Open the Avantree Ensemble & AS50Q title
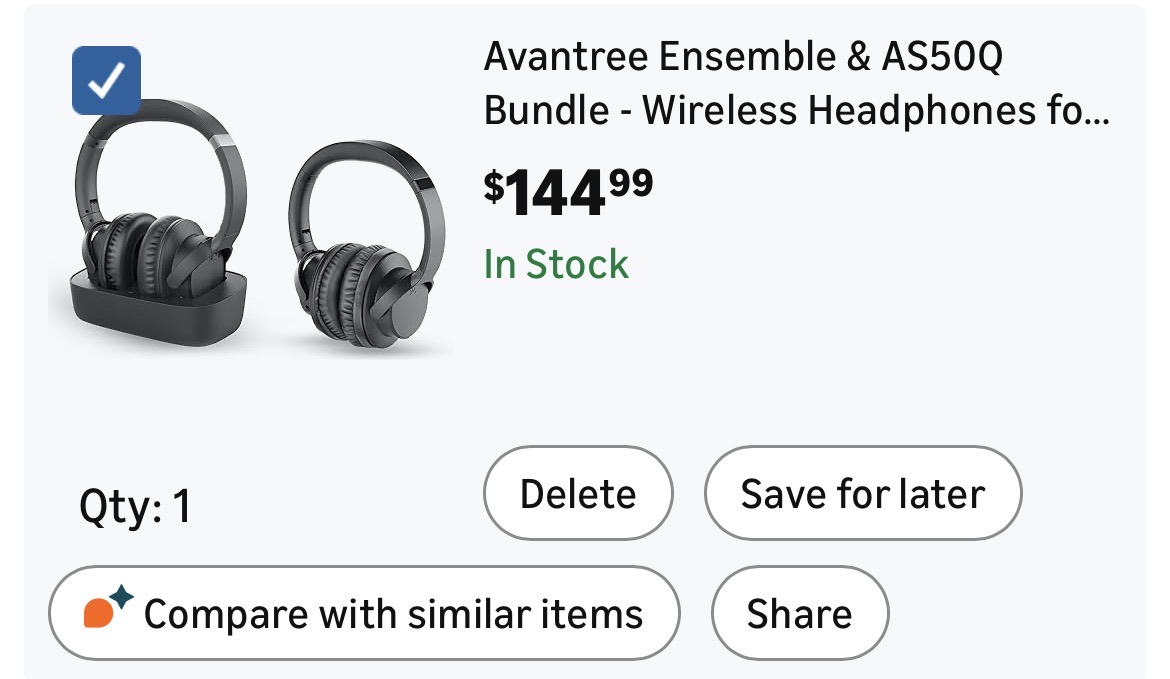 [742, 58]
